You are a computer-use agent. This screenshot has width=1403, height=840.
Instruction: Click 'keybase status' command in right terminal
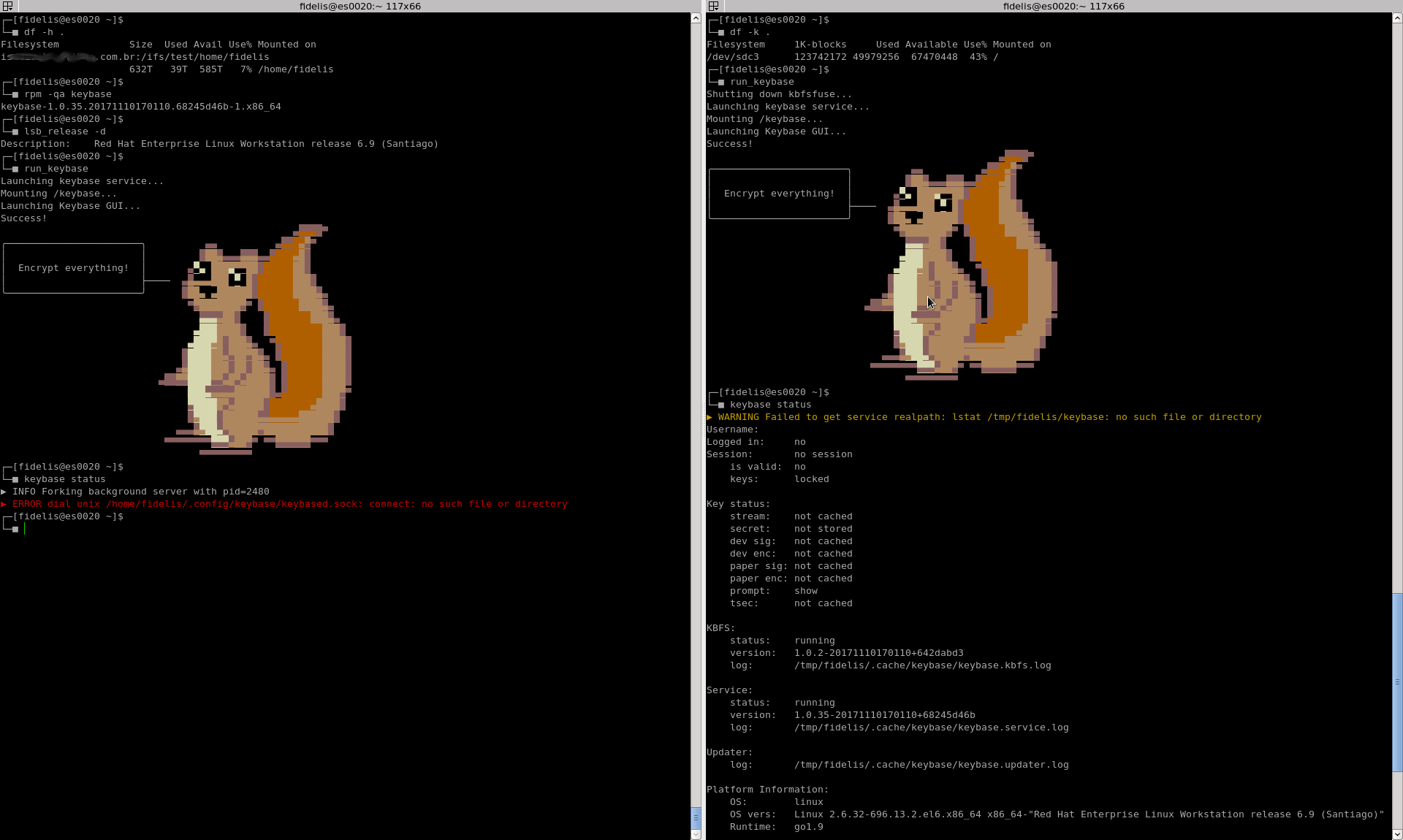pyautogui.click(x=771, y=405)
